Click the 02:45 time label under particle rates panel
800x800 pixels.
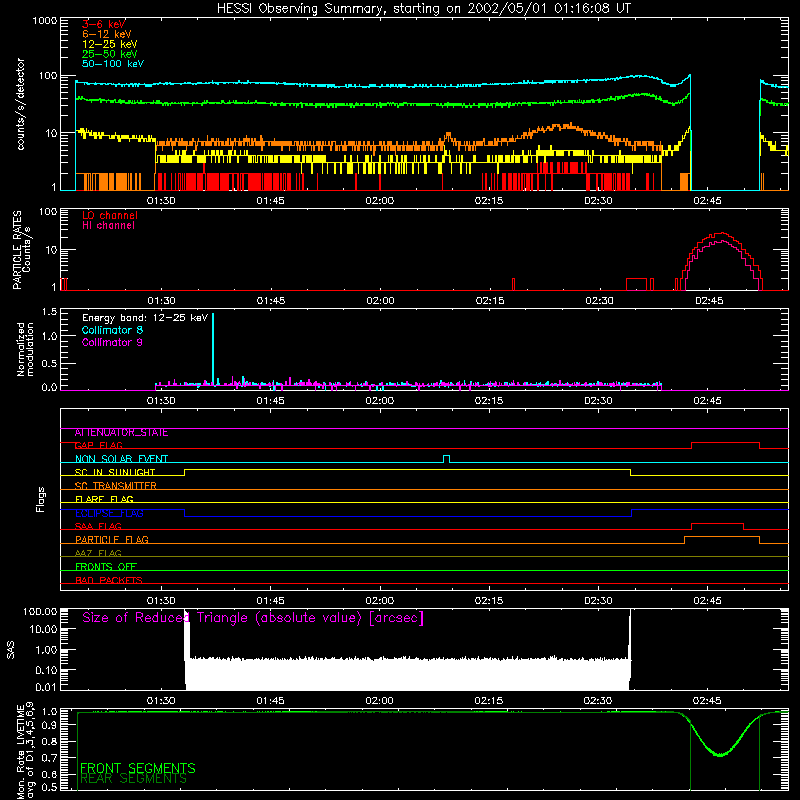pyautogui.click(x=709, y=300)
